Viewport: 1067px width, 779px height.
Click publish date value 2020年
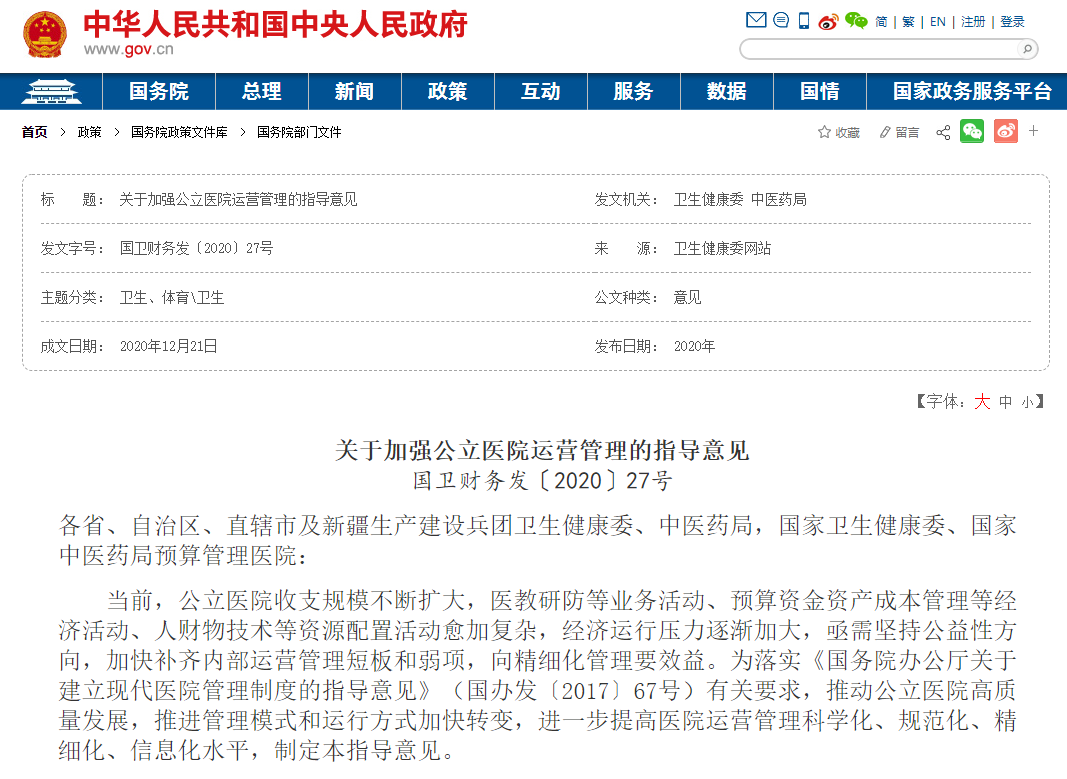694,346
